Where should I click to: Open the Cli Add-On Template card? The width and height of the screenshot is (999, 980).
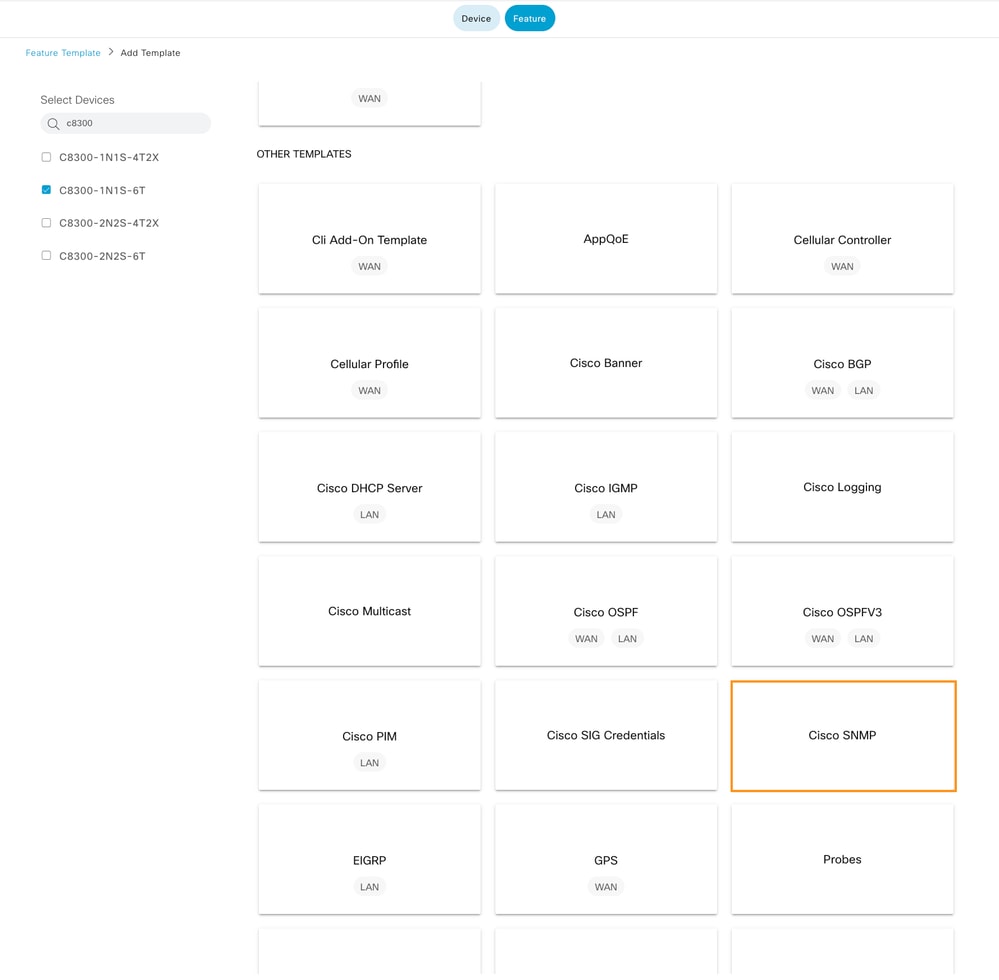click(370, 239)
